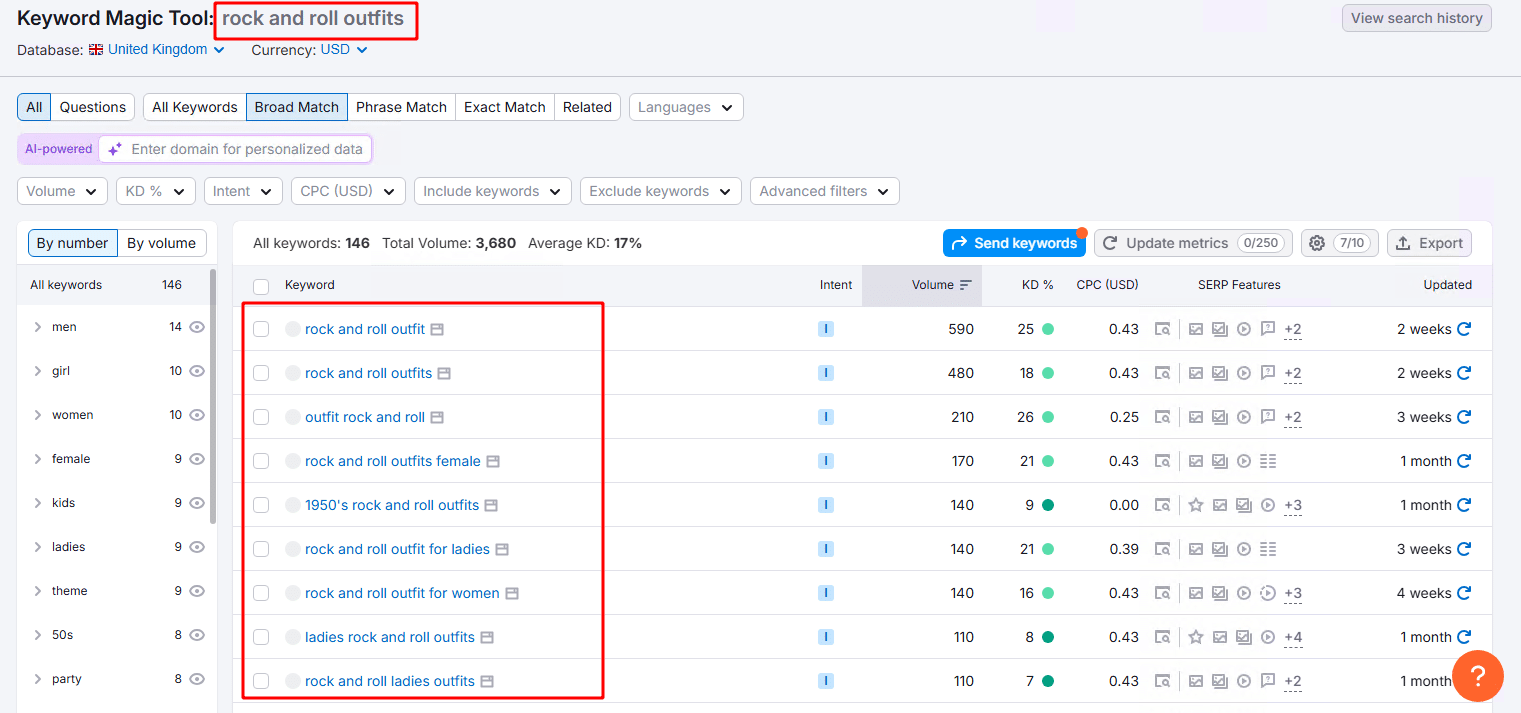Tick checkbox for outfit rock and roll
The height and width of the screenshot is (713, 1521).
coord(261,417)
